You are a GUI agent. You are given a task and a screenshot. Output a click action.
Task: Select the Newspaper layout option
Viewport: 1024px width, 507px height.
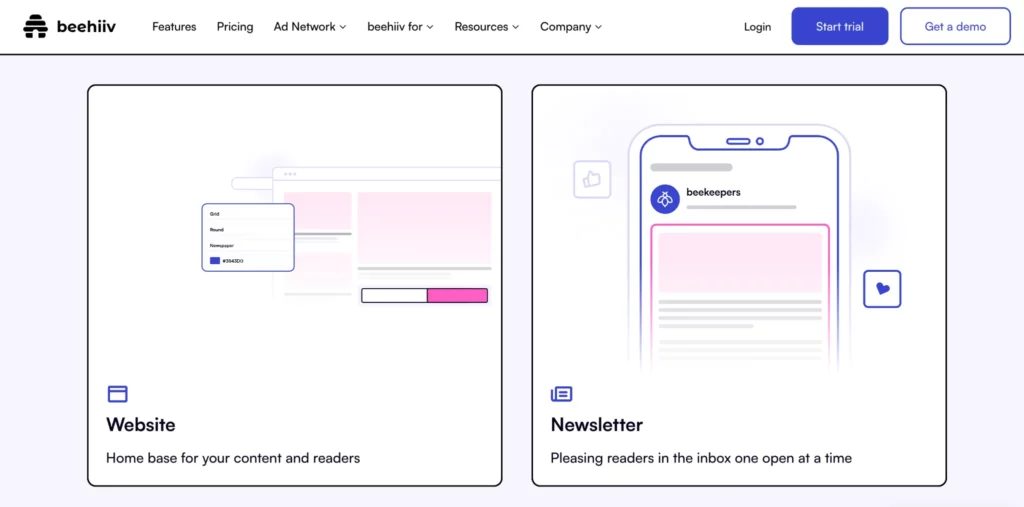pyautogui.click(x=221, y=245)
